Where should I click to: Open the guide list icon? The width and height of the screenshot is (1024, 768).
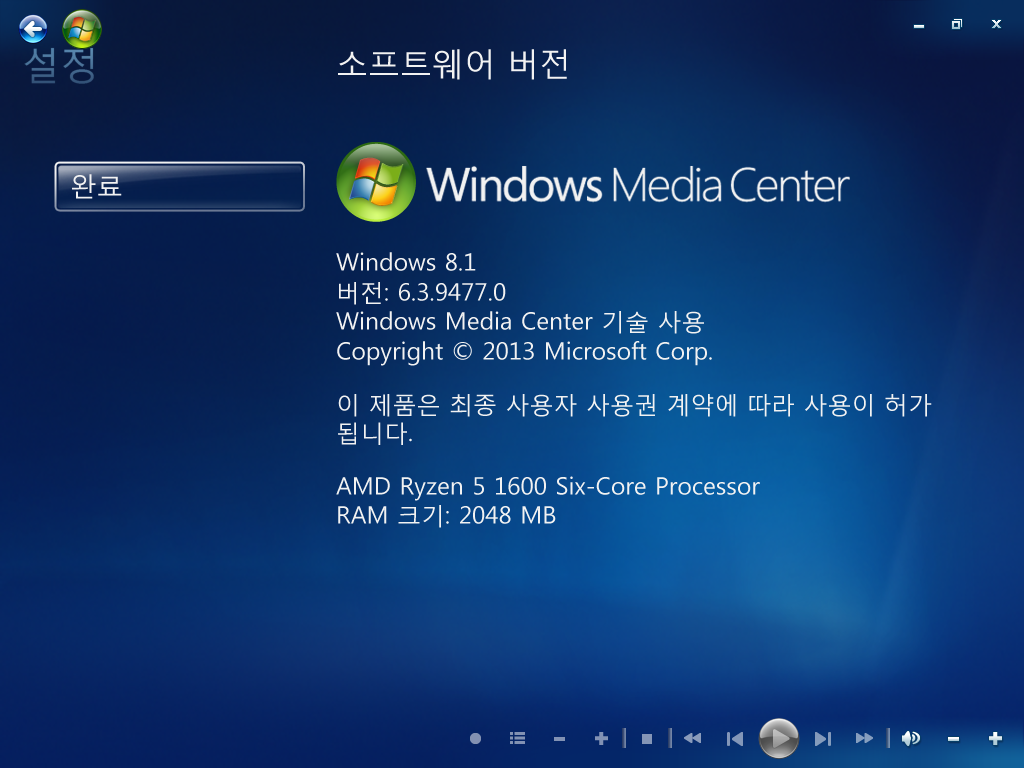tap(517, 739)
